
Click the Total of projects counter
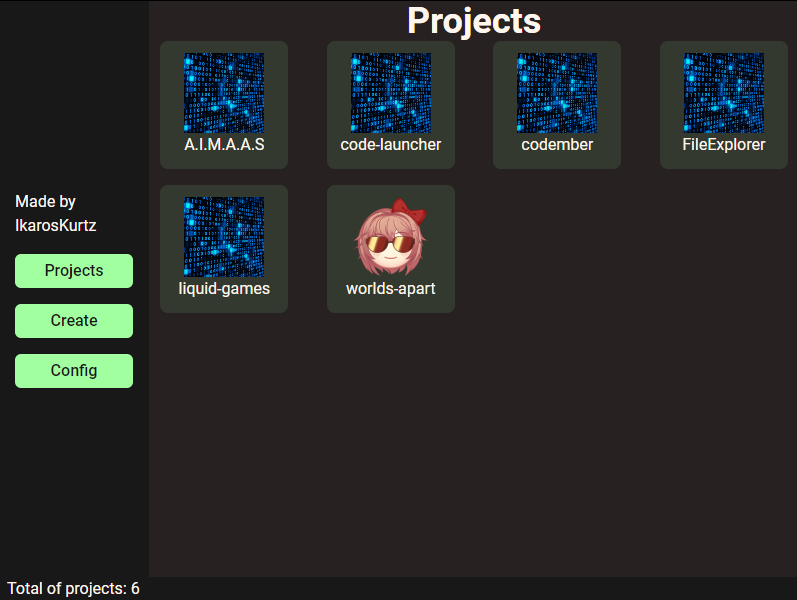pyautogui.click(x=73, y=588)
